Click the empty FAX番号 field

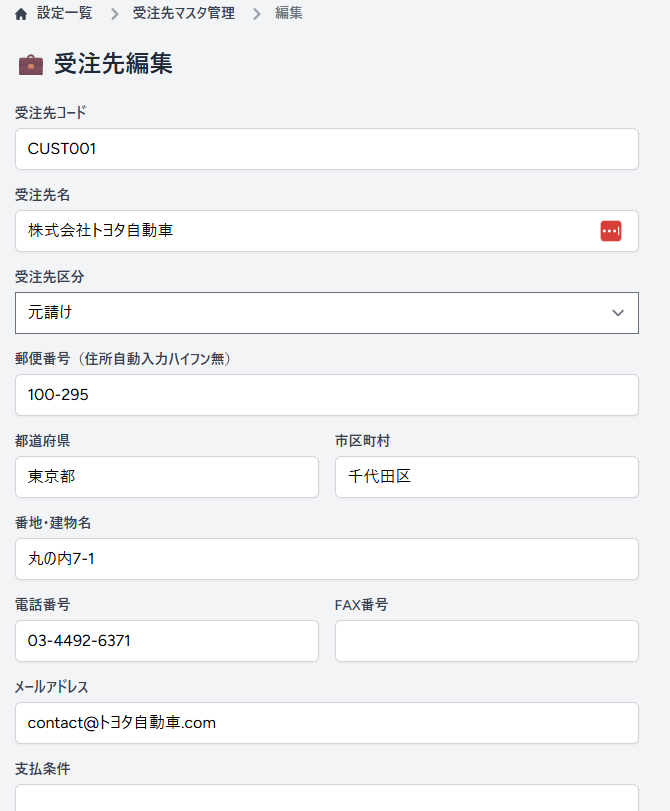(x=486, y=641)
